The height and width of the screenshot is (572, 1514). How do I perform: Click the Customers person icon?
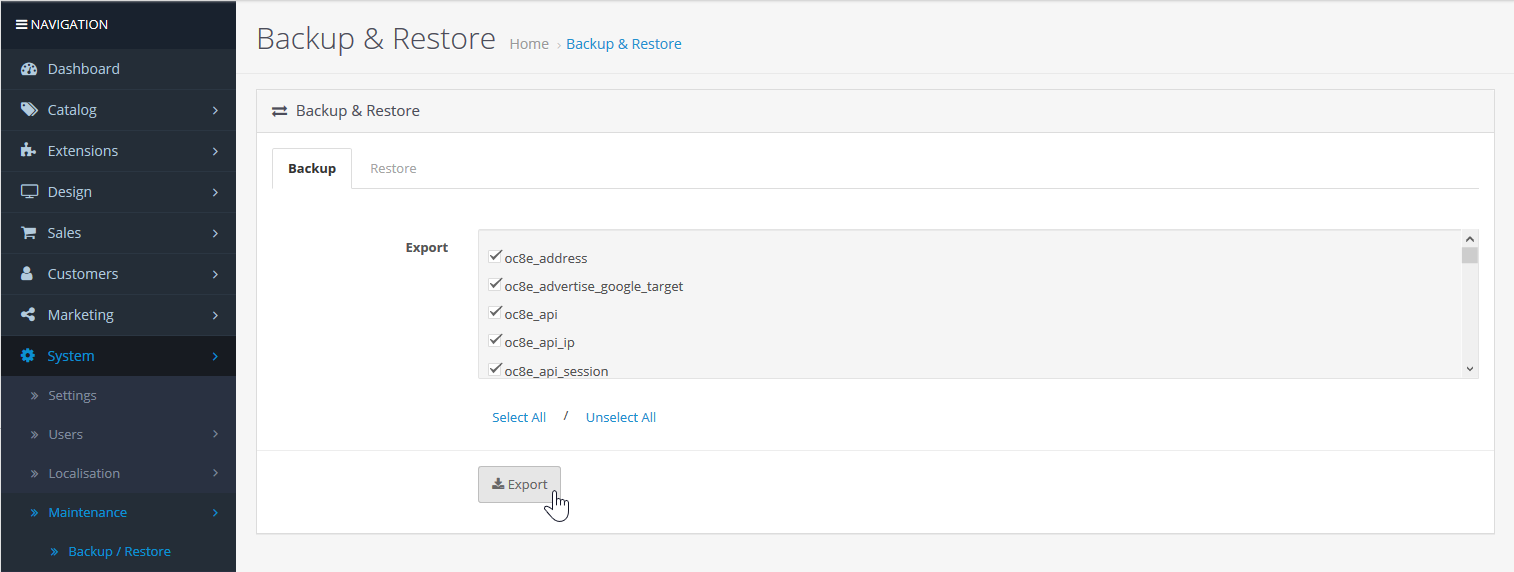28,274
